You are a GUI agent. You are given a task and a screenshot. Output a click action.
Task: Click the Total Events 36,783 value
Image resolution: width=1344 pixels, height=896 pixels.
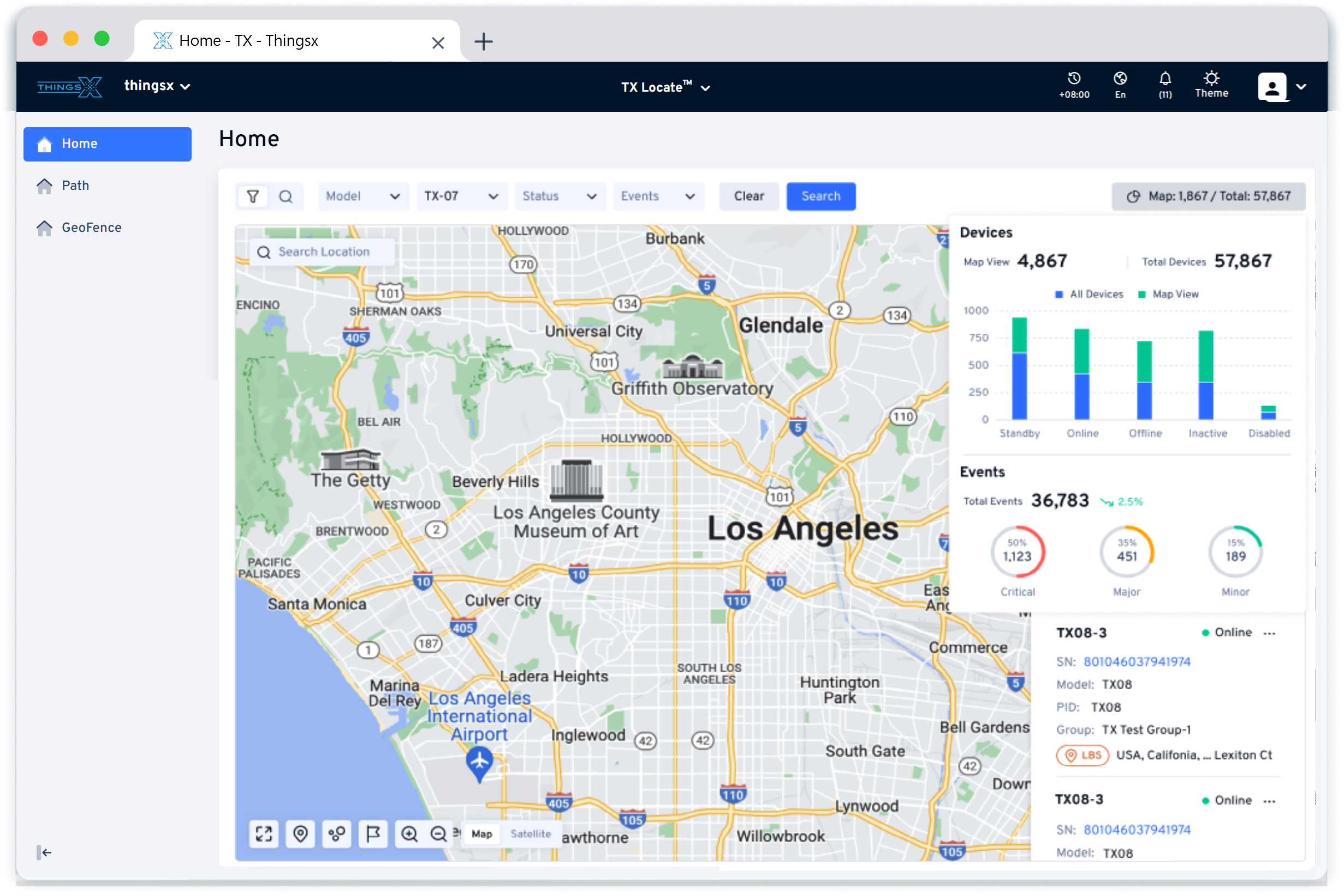pos(1059,500)
